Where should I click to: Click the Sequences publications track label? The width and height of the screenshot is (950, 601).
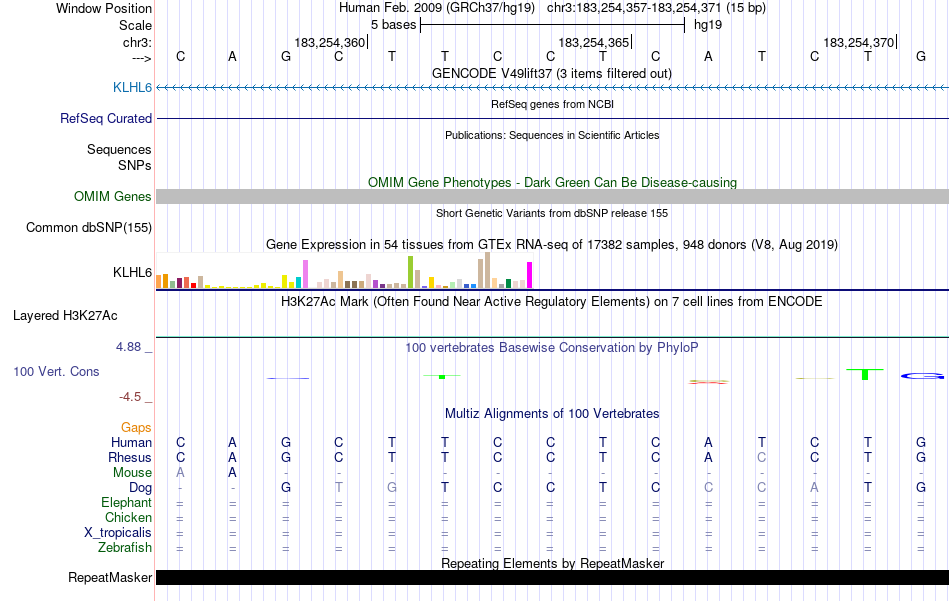click(x=119, y=149)
